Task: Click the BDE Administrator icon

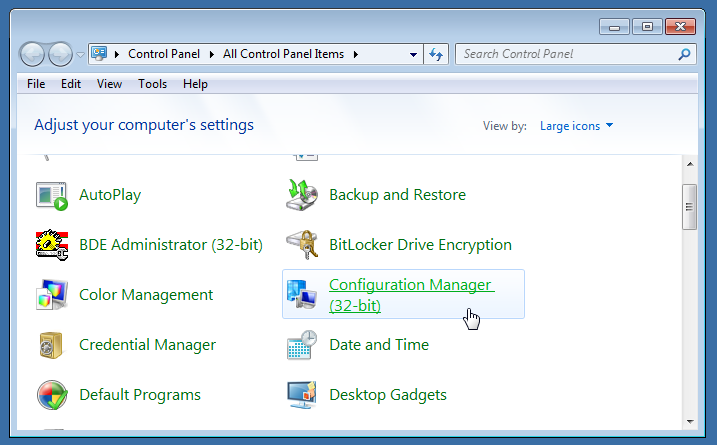Action: 52,245
